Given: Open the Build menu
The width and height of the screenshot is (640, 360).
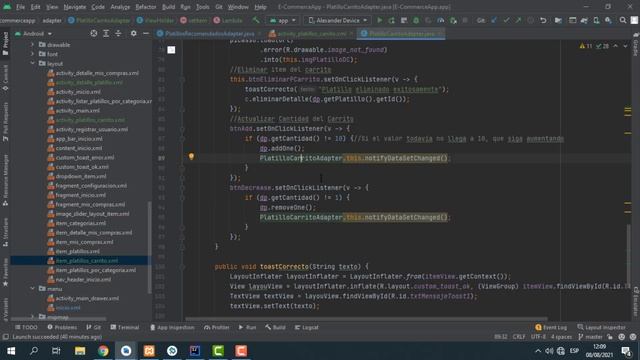Looking at the screenshot, I should 168,7.
